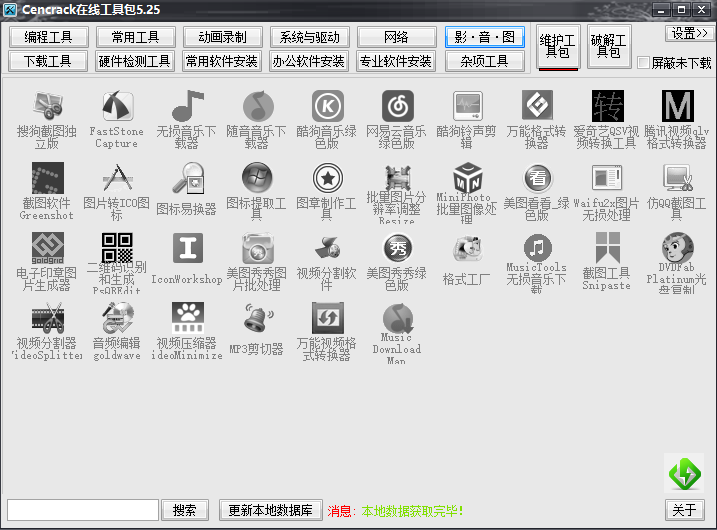Open MP3剪切器 bell icon
The width and height of the screenshot is (717, 530).
tap(257, 318)
